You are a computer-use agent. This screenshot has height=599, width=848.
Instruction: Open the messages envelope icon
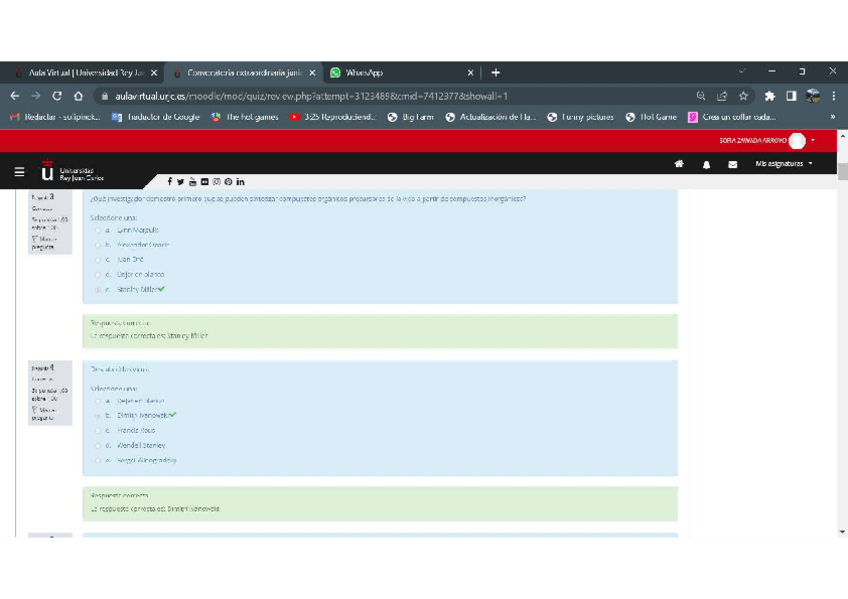[732, 164]
